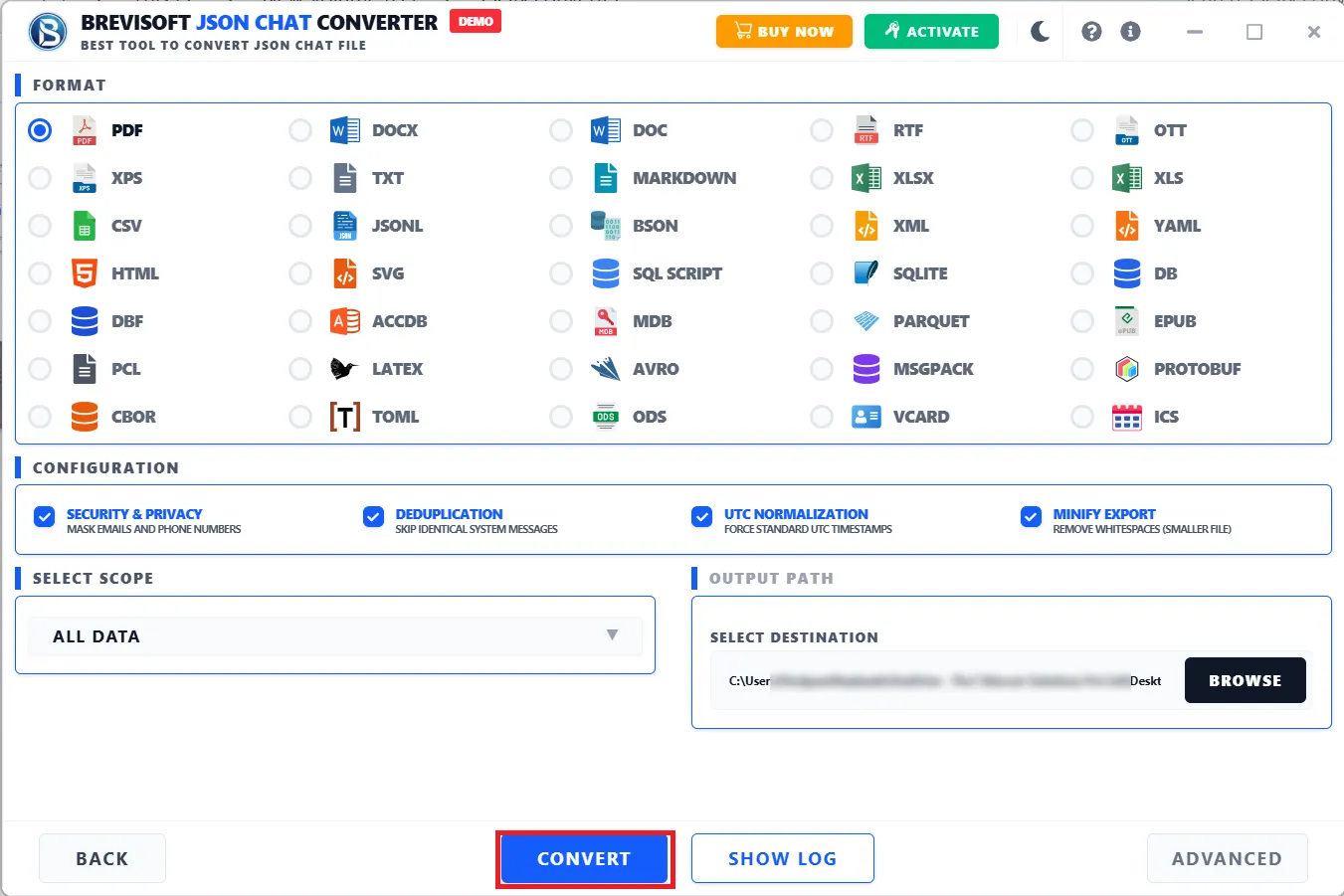Click the BSON database icon
Image resolution: width=1344 pixels, height=896 pixels.
(606, 226)
